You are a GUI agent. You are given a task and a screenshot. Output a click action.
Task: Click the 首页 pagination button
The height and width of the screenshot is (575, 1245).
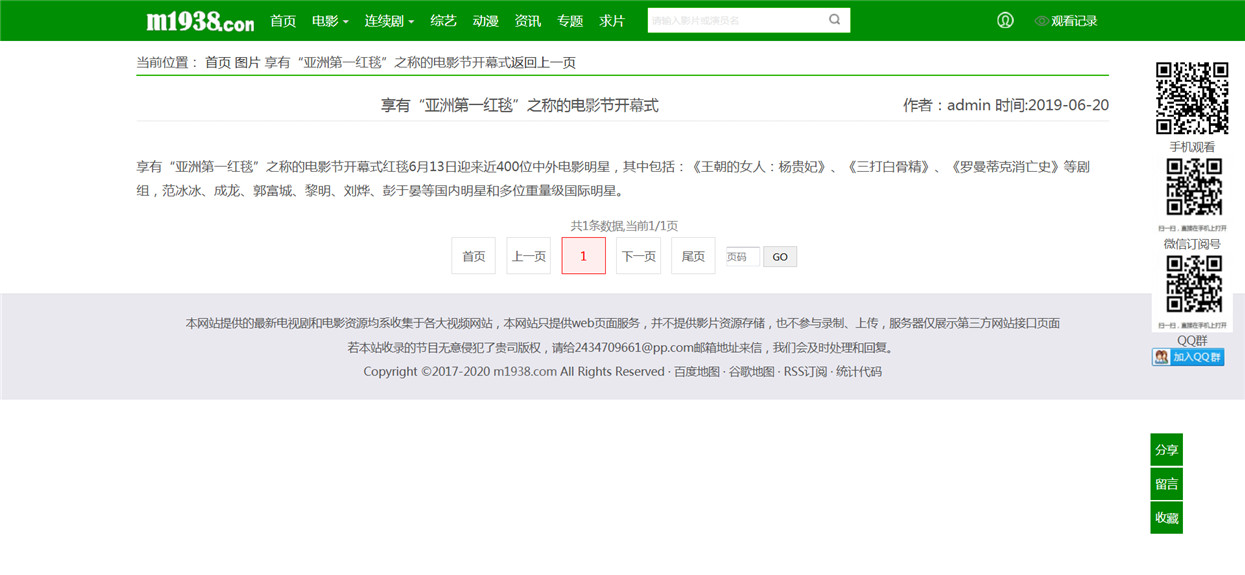click(474, 256)
